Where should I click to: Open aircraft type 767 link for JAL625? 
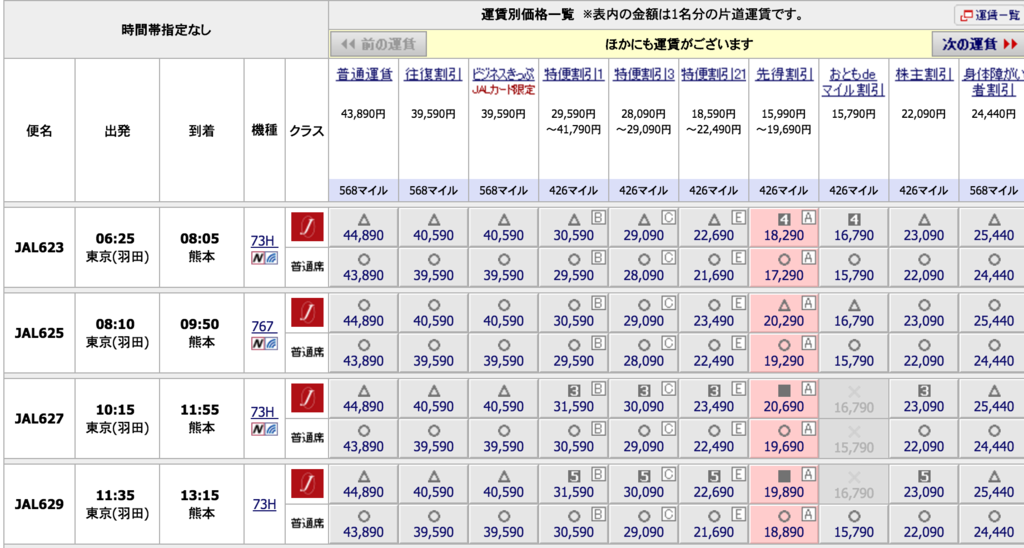click(x=264, y=327)
